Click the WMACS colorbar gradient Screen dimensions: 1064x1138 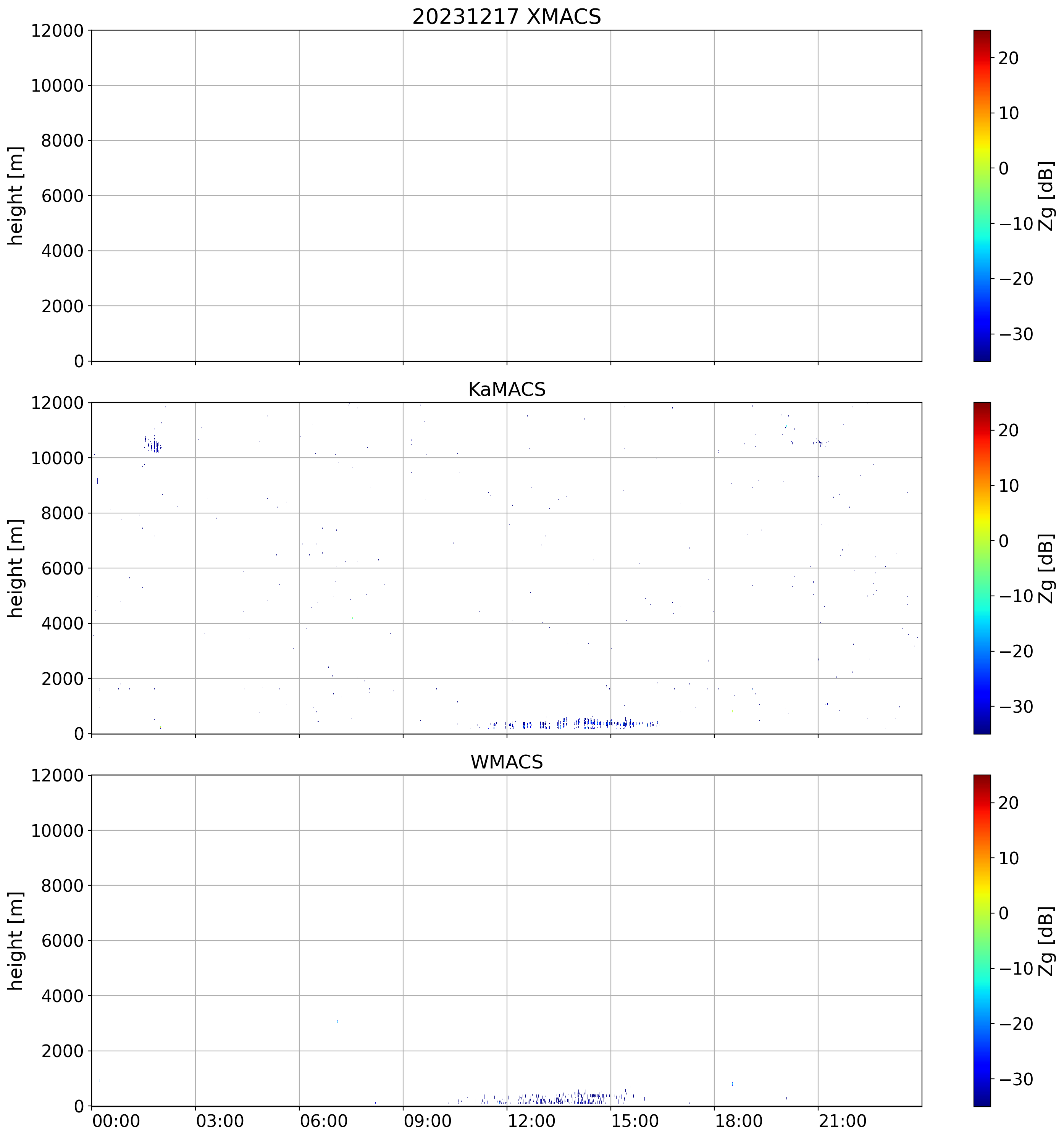point(982,941)
